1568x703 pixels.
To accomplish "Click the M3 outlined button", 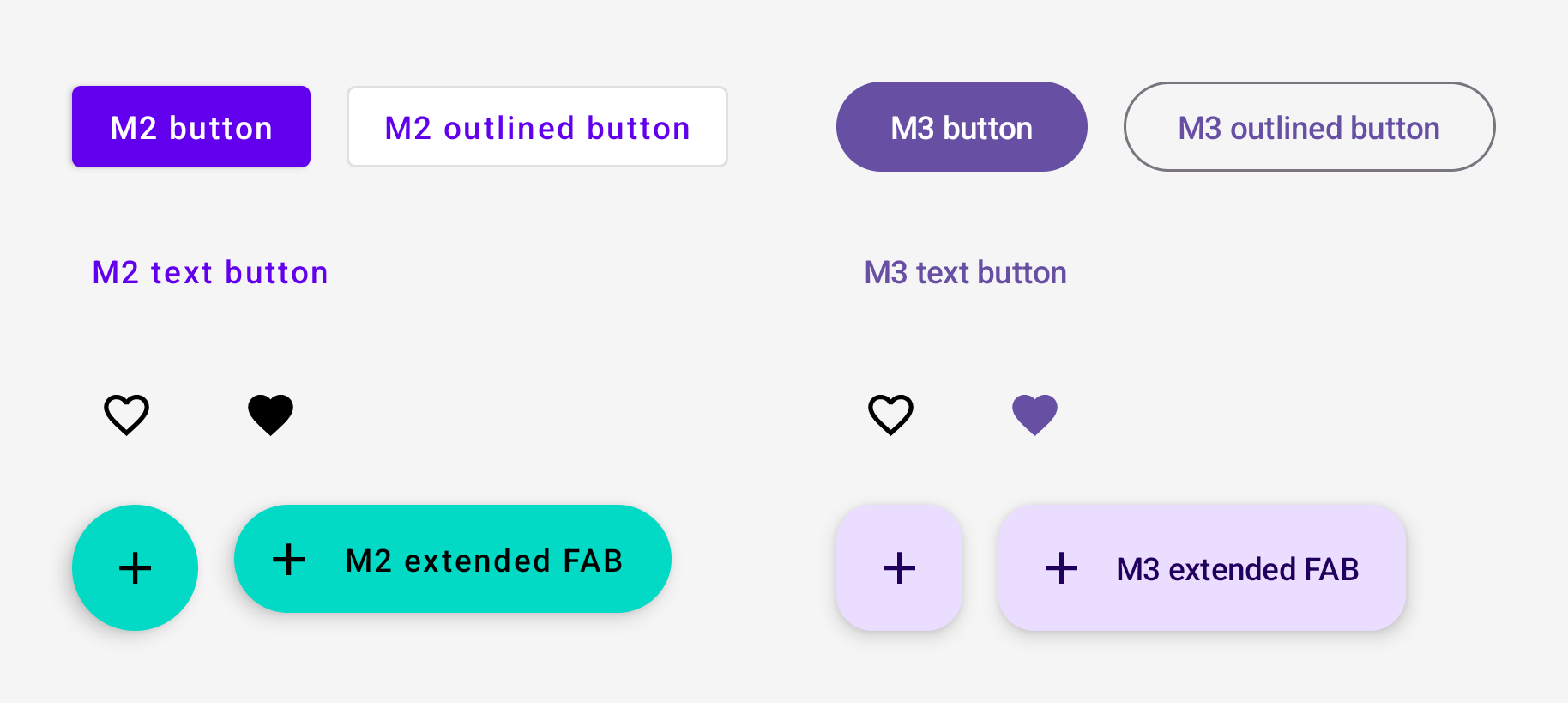I will click(1308, 126).
